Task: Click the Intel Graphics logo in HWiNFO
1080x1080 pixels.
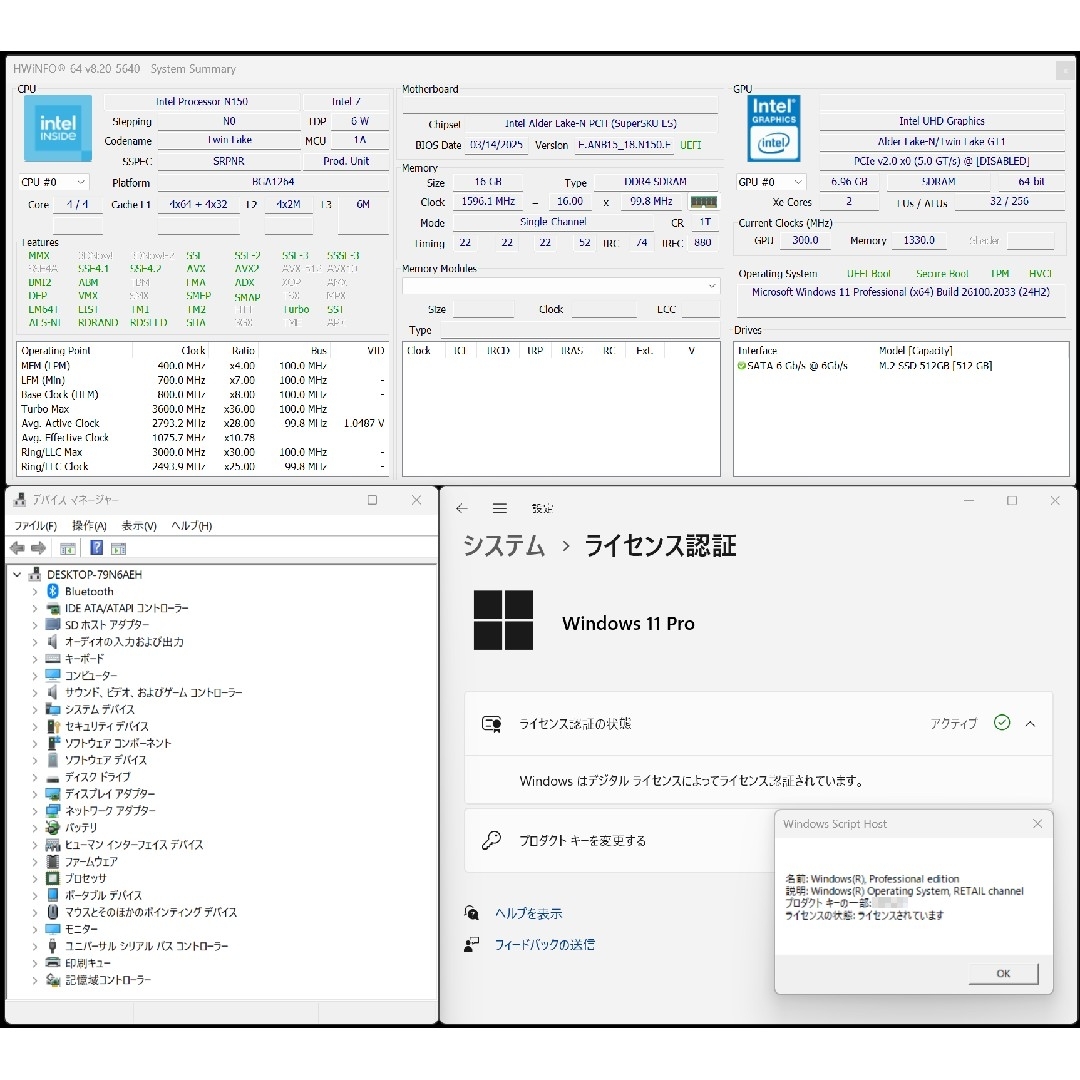Action: 773,128
